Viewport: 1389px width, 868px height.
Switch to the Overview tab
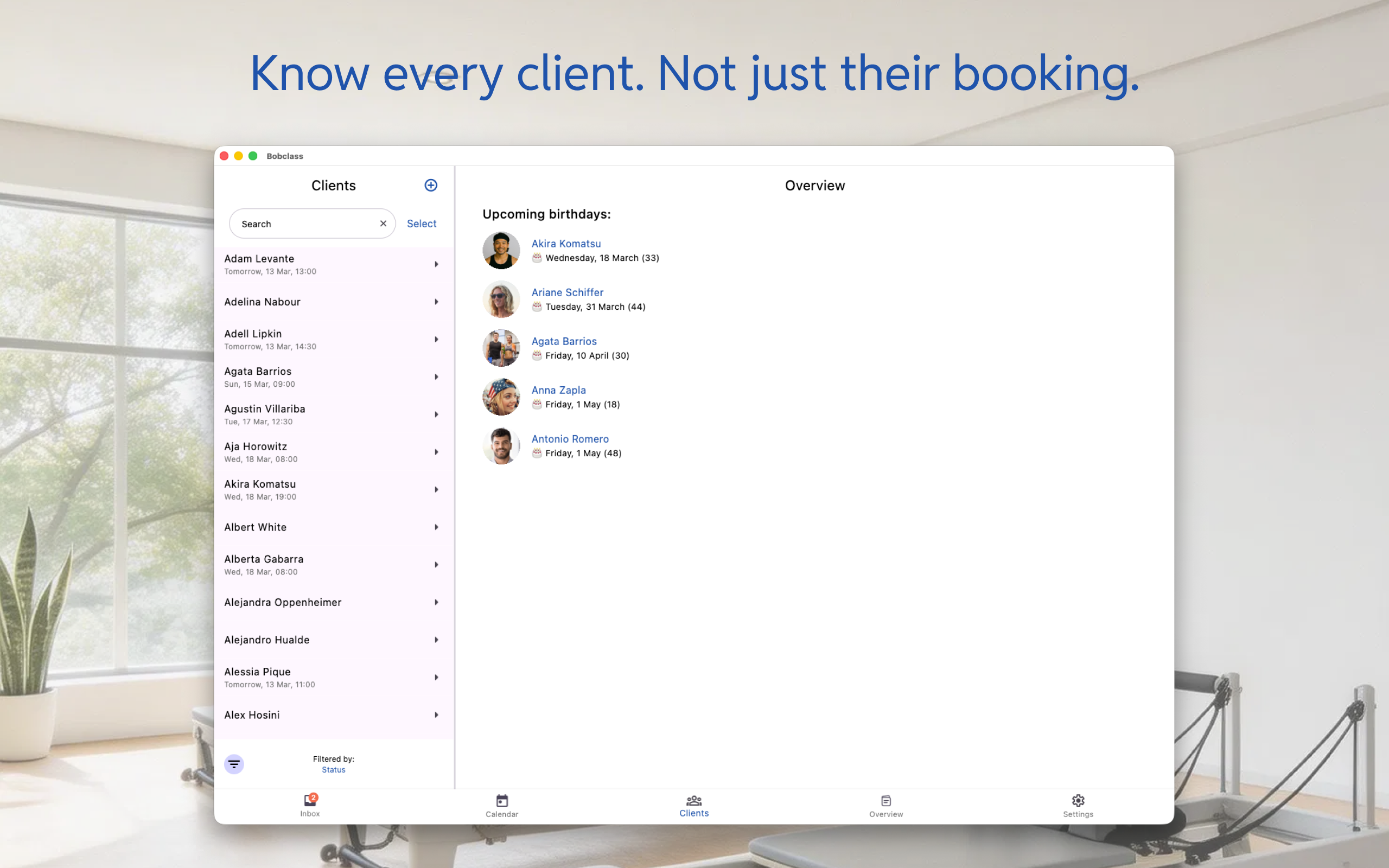coord(885,806)
